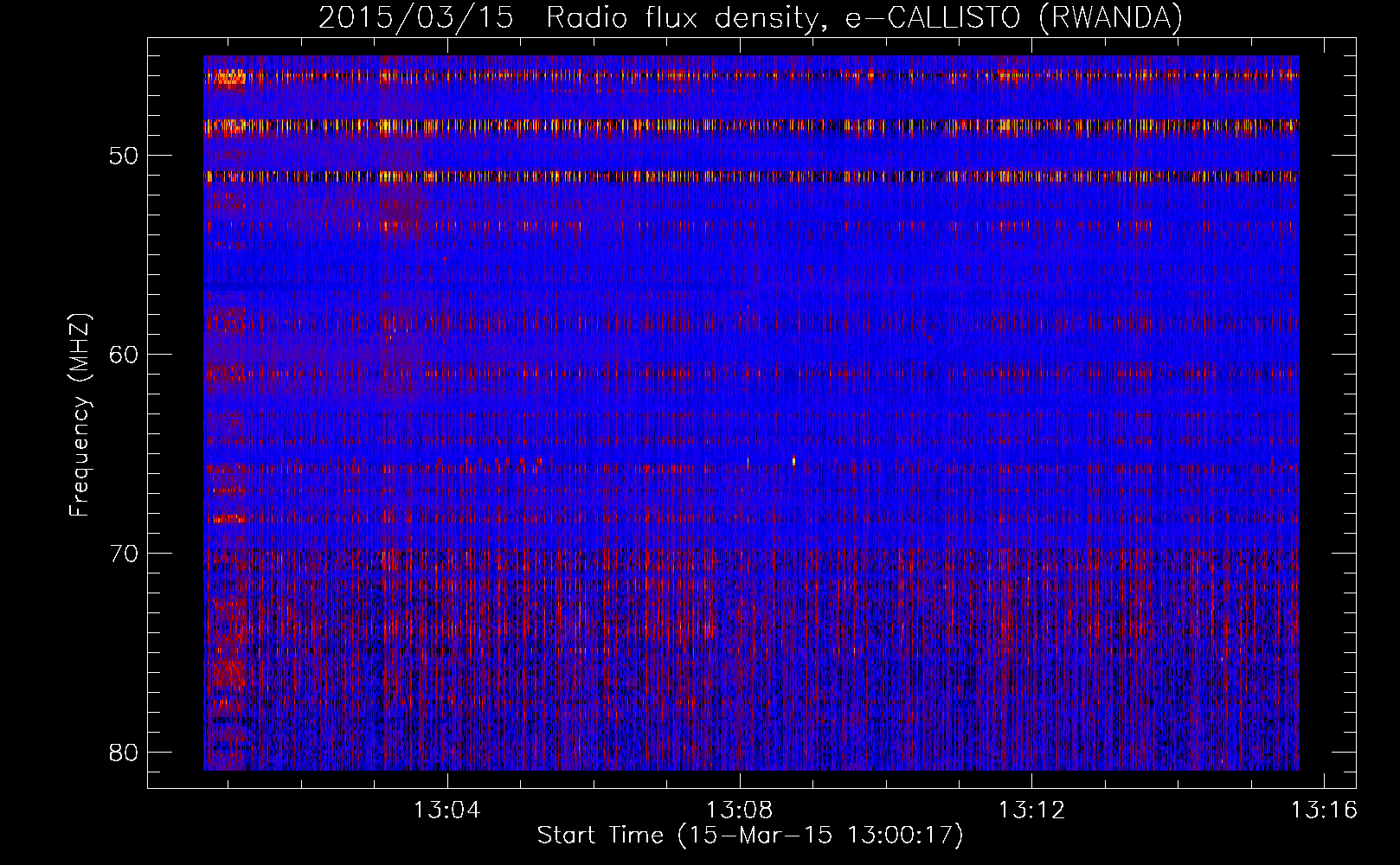Click the 70 frequency tick label
Image resolution: width=1400 pixels, height=865 pixels.
(x=124, y=553)
